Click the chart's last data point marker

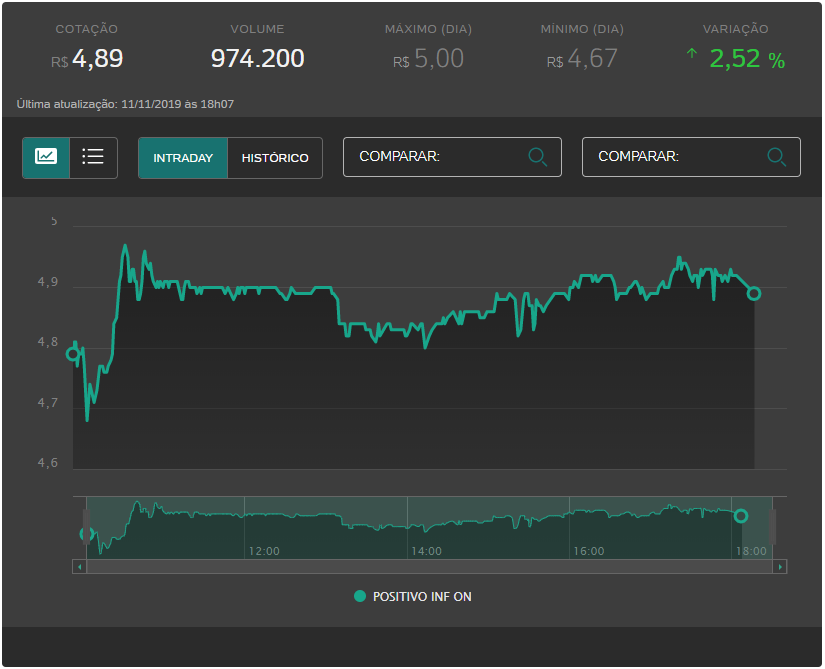coord(754,293)
